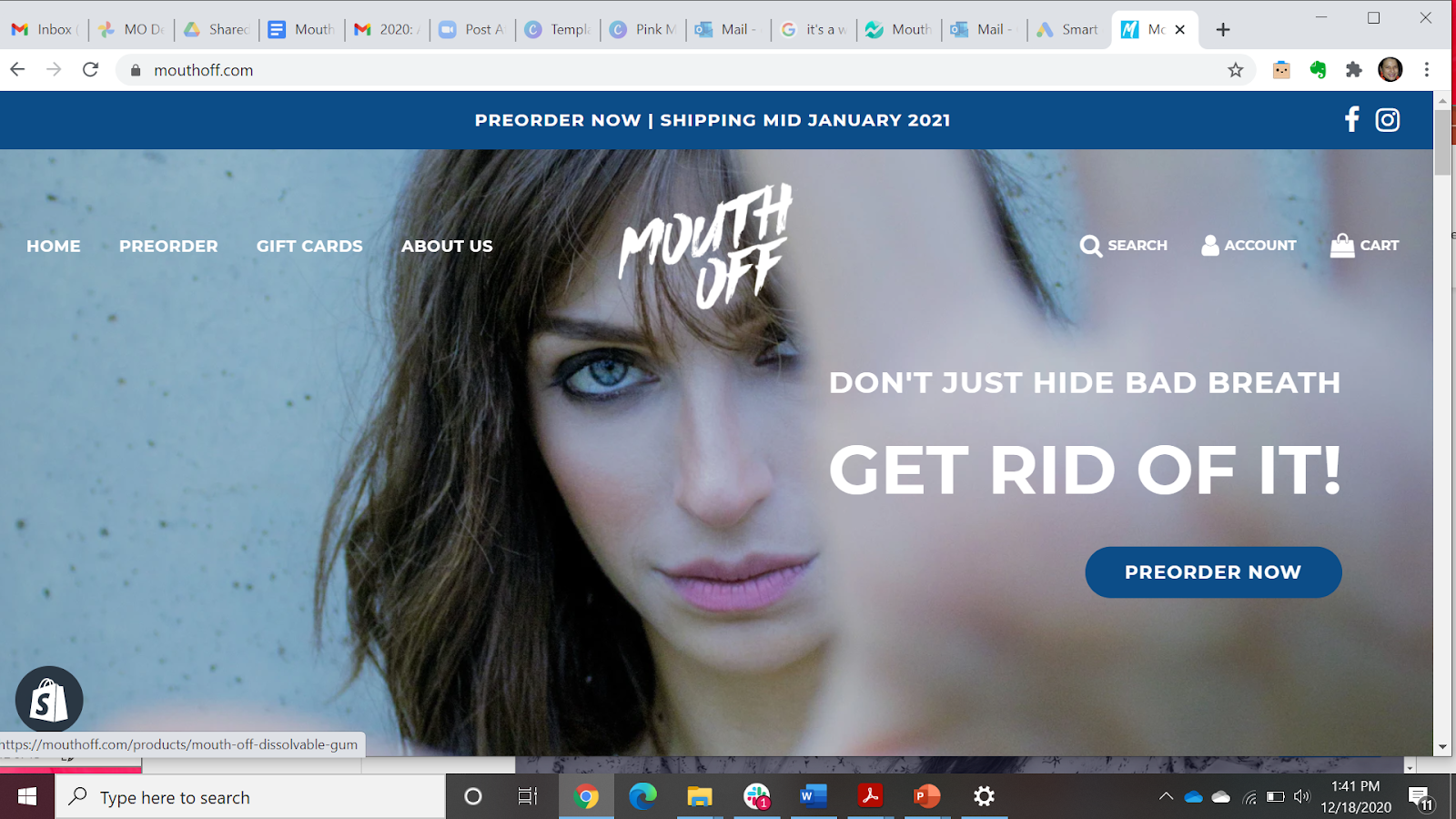
Task: Switch to the first Outlook Mail tab
Action: pyautogui.click(x=728, y=30)
